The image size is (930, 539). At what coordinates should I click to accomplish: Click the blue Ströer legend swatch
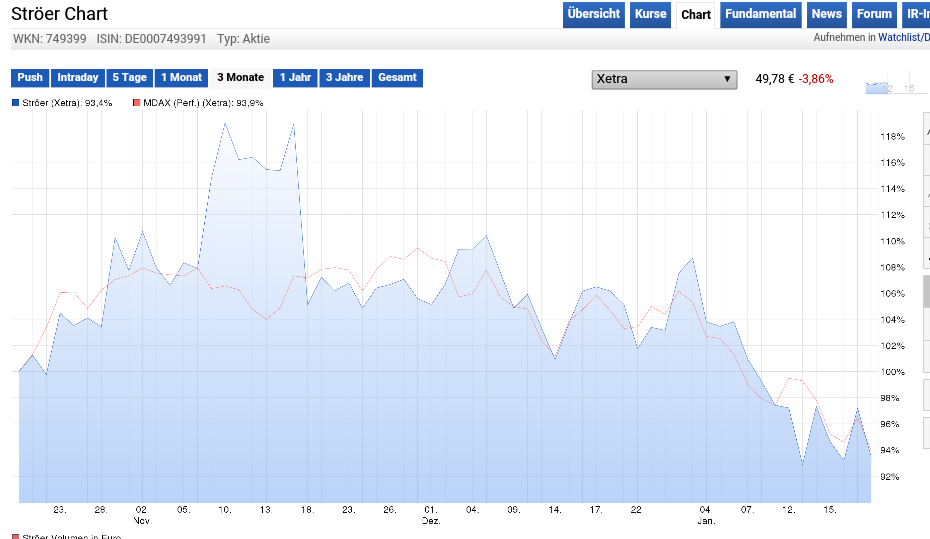(15, 103)
